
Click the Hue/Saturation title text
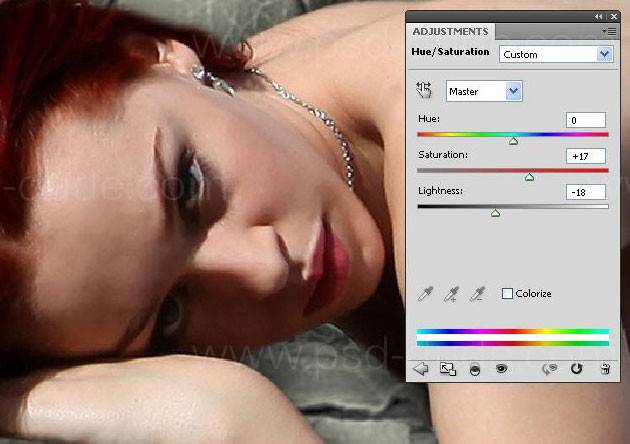pyautogui.click(x=450, y=52)
